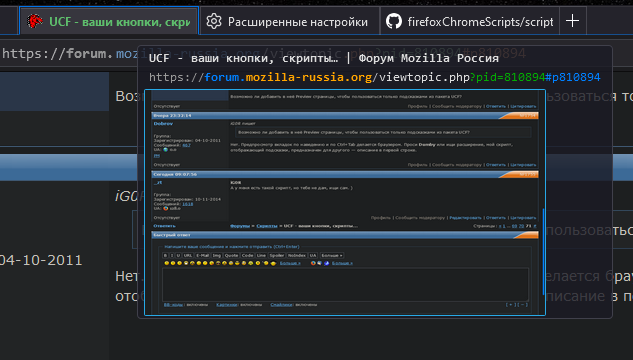
Task: Select the firefoxChromeScripts/script GitHub tab
Action: 470,21
